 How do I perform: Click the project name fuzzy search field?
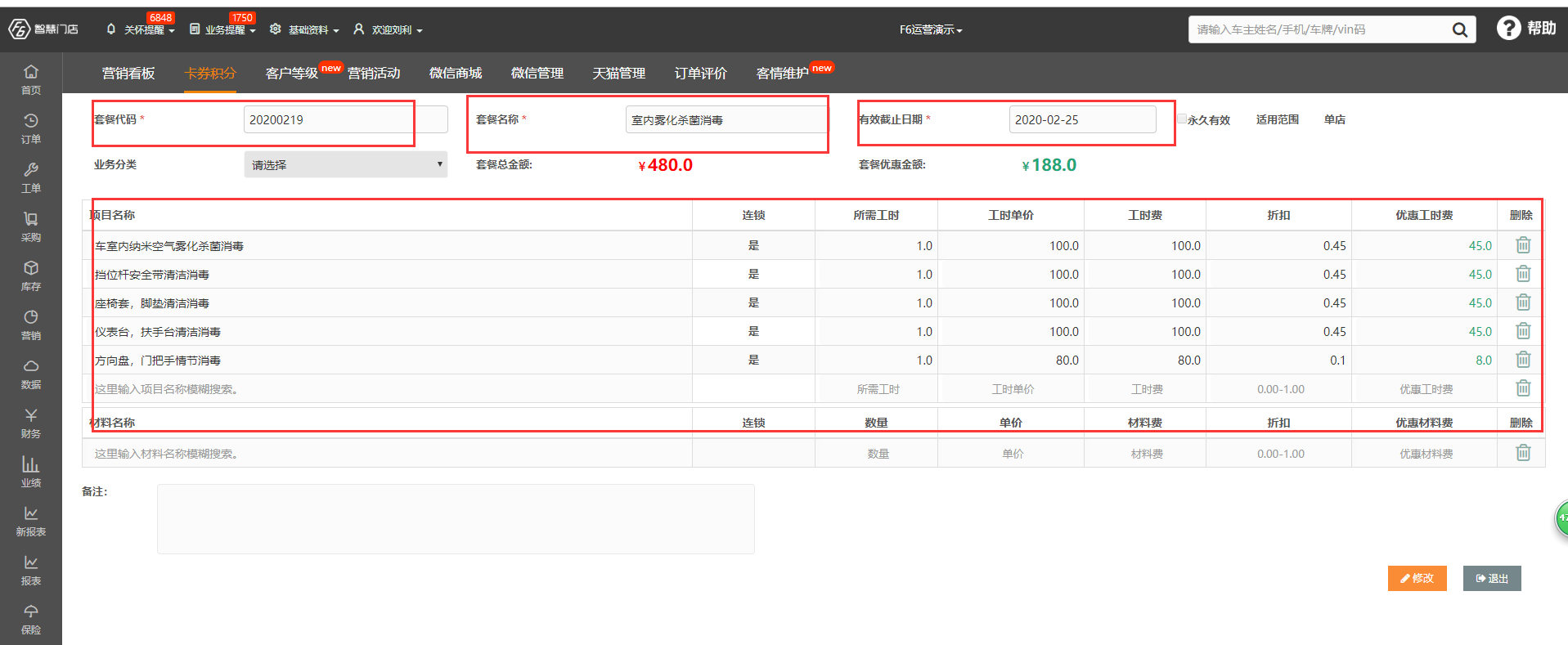(388, 389)
